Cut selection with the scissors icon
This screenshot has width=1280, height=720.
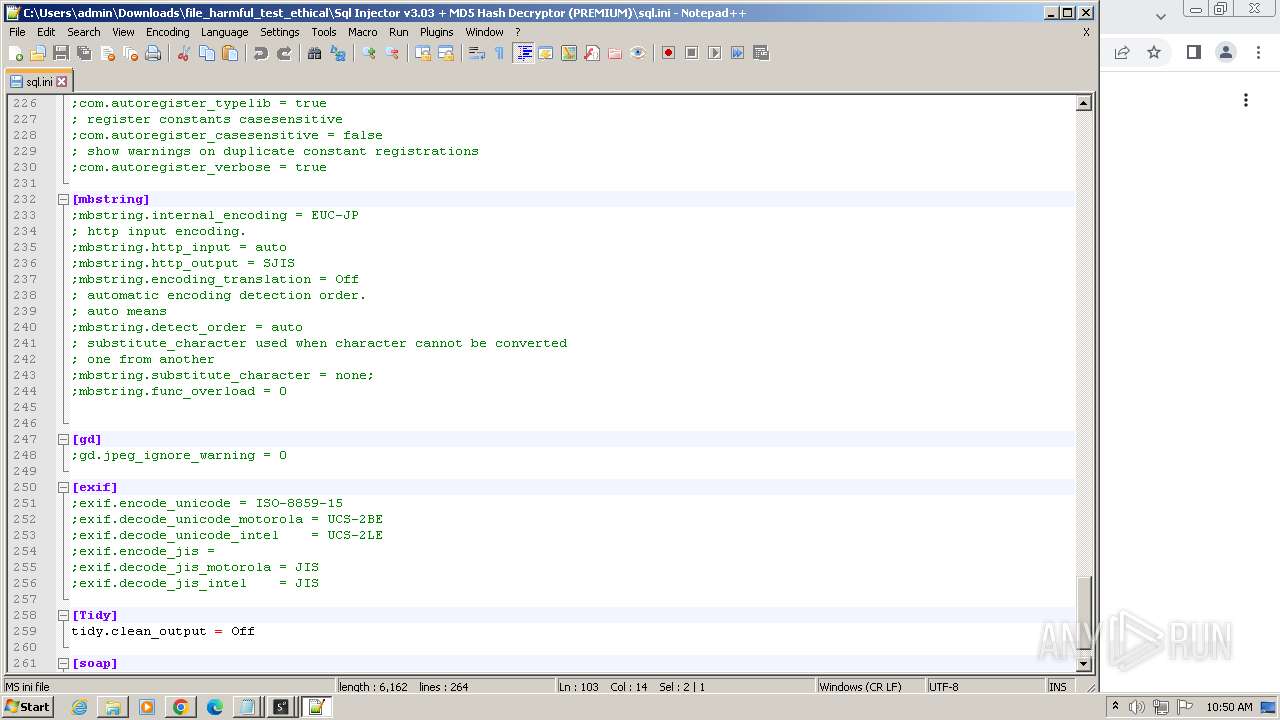[x=184, y=53]
